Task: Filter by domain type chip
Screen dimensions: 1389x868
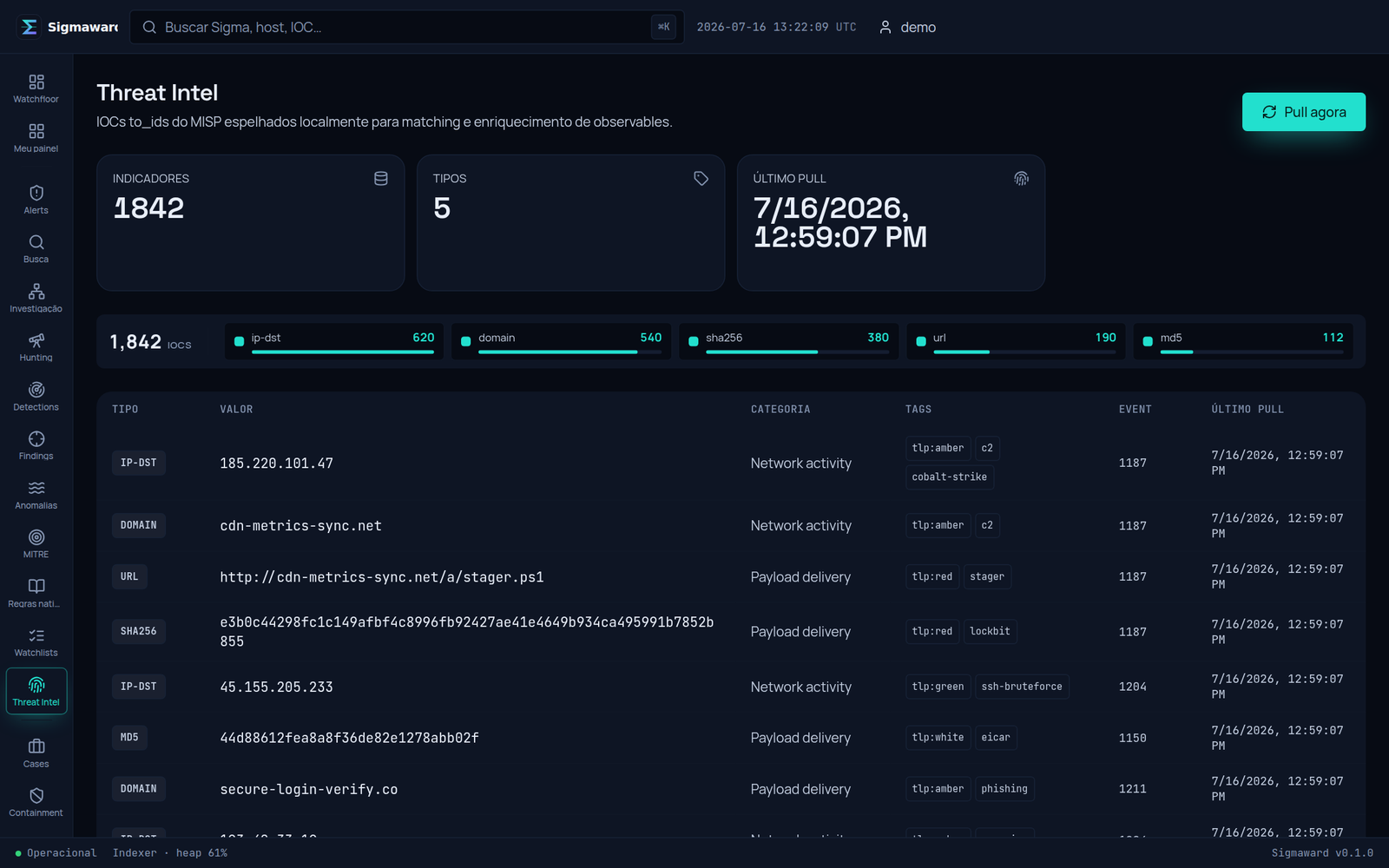Action: 561,341
